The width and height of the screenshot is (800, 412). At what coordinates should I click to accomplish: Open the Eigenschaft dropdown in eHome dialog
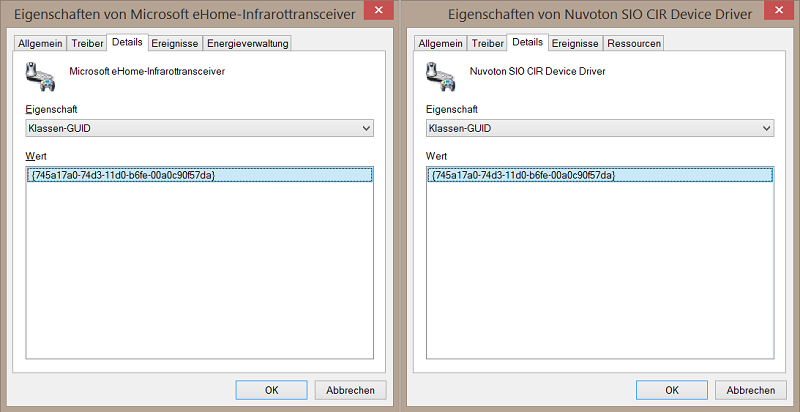(x=199, y=128)
